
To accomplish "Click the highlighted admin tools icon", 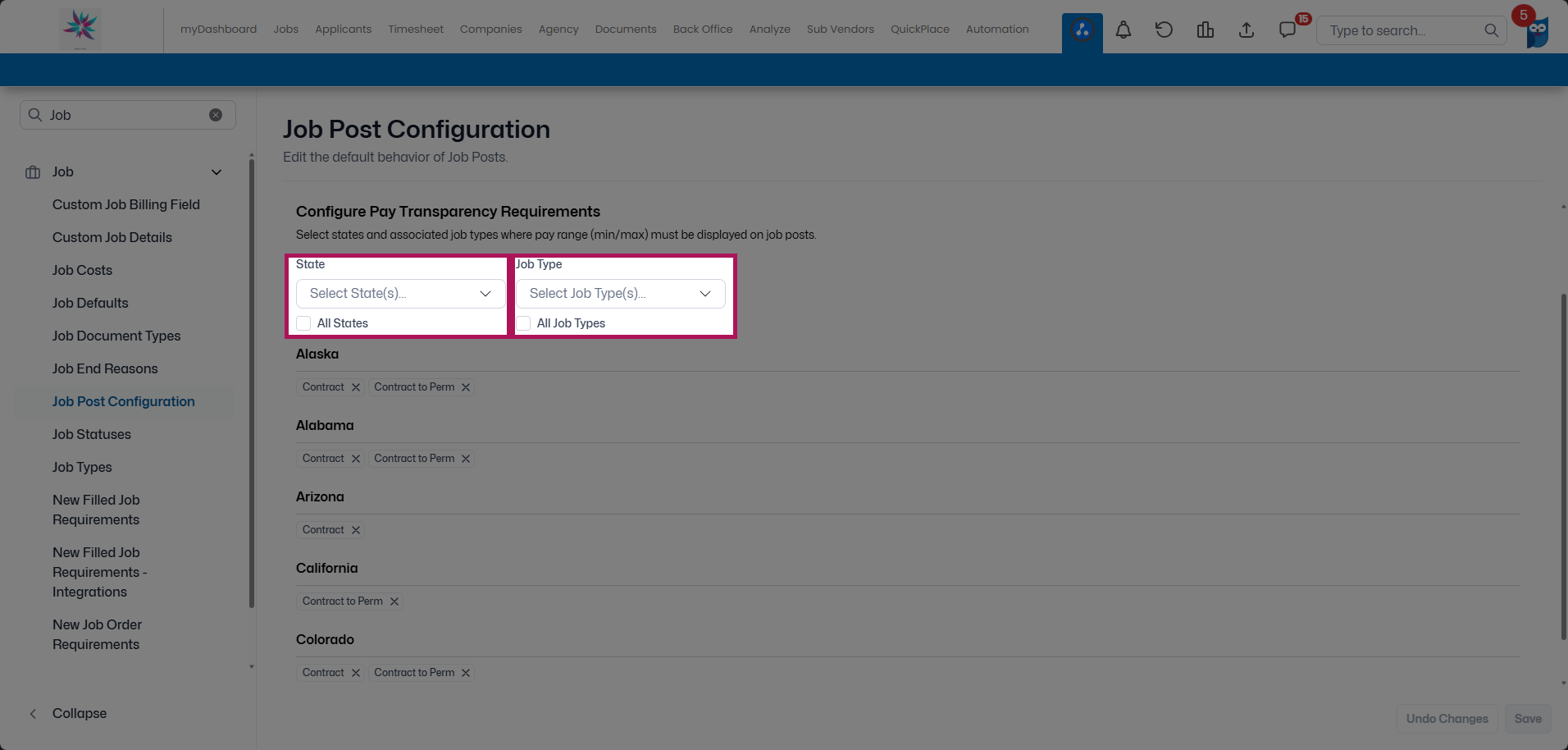I will pos(1083,31).
